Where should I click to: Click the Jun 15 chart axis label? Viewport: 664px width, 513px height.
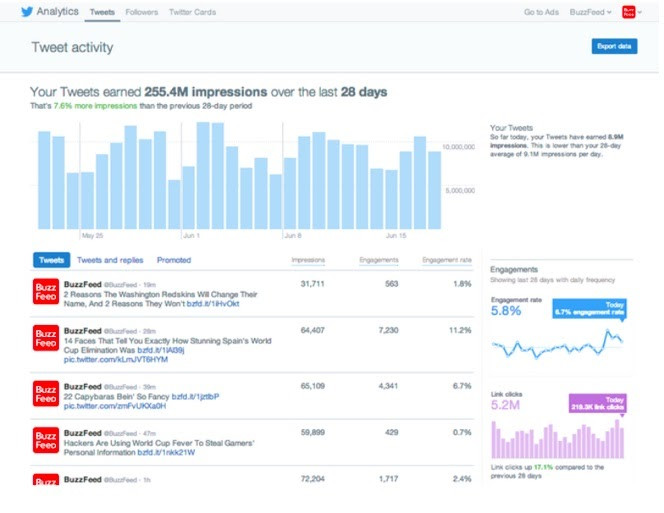396,236
